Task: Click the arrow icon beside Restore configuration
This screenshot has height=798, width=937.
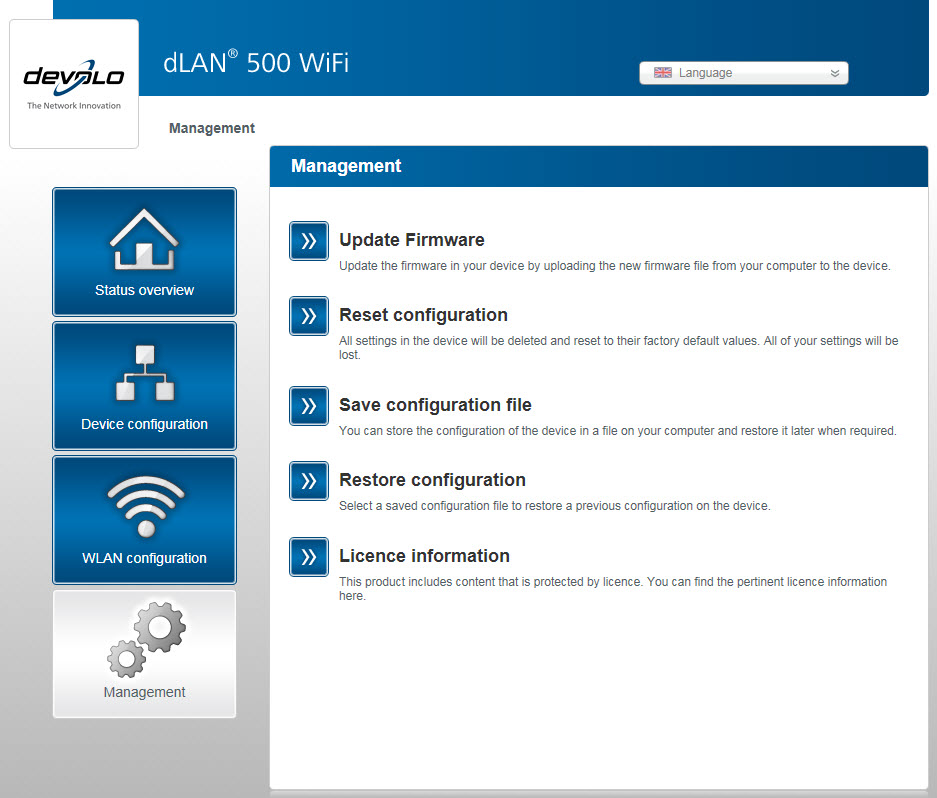Action: click(x=309, y=481)
